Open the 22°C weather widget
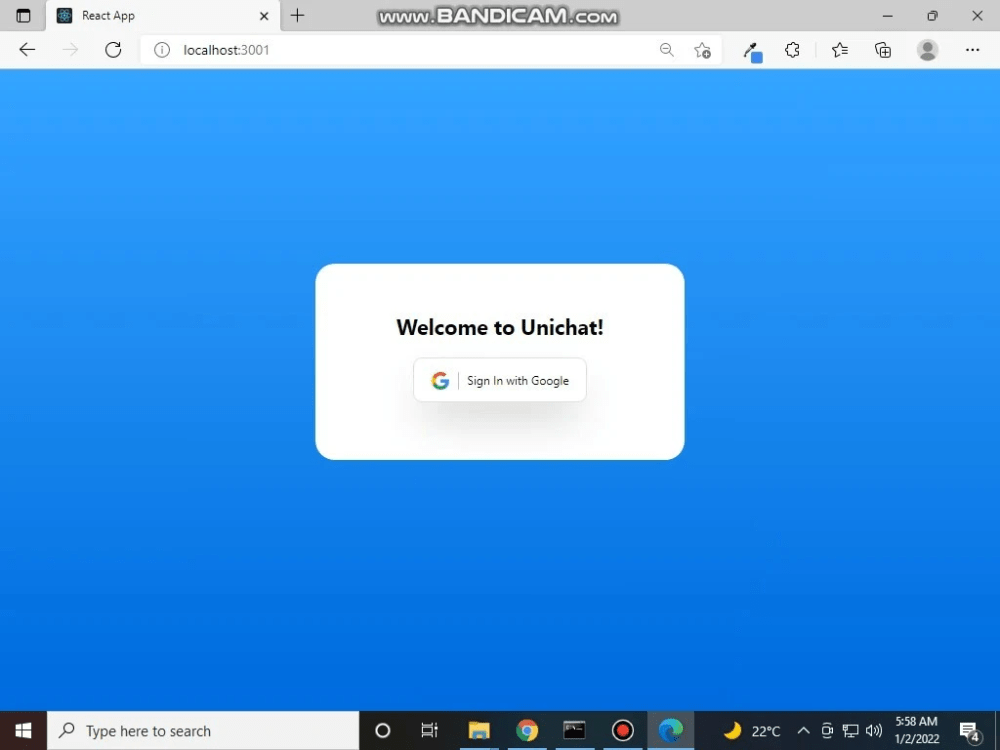Image resolution: width=1000 pixels, height=750 pixels. click(753, 731)
